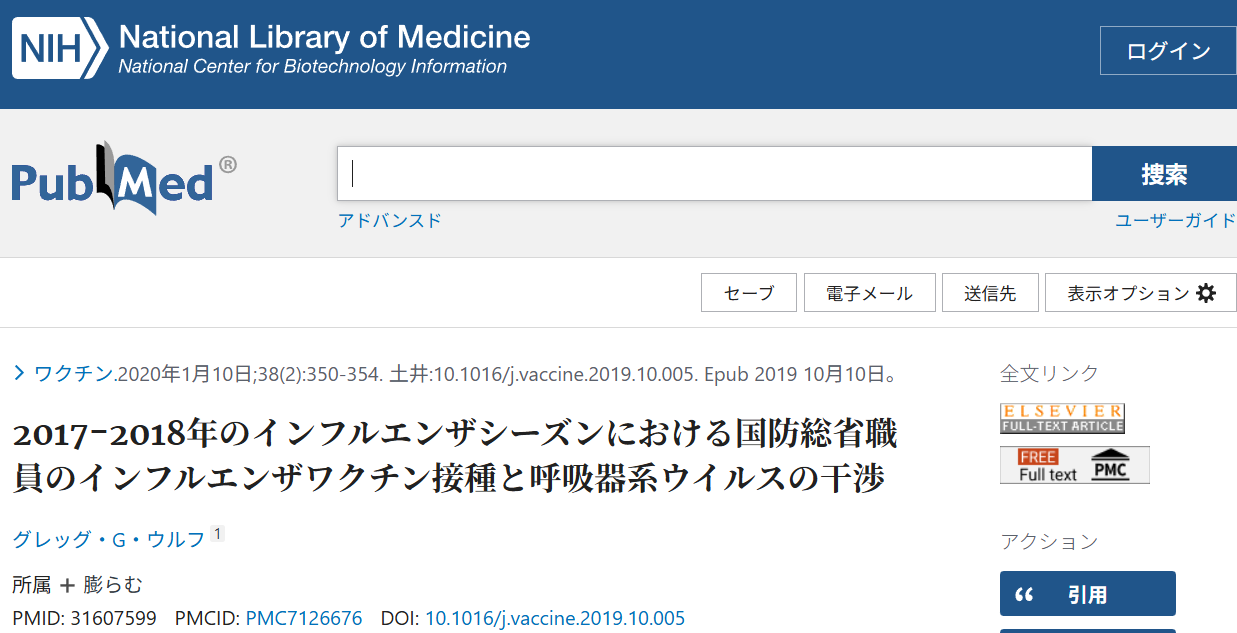Open the 送信先 send-to dropdown
Image resolution: width=1237 pixels, height=633 pixels.
990,293
